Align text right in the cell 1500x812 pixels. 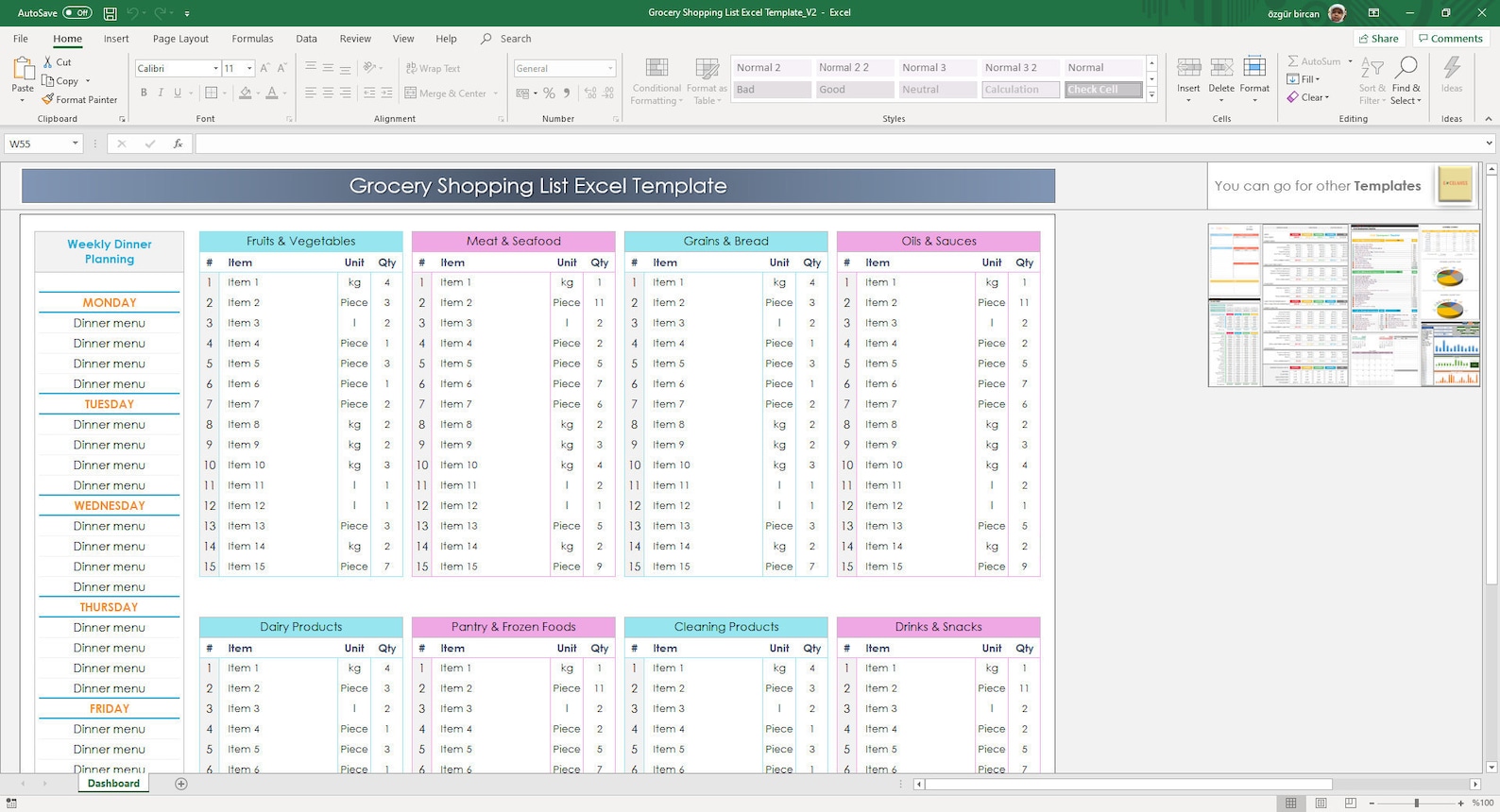click(x=345, y=93)
